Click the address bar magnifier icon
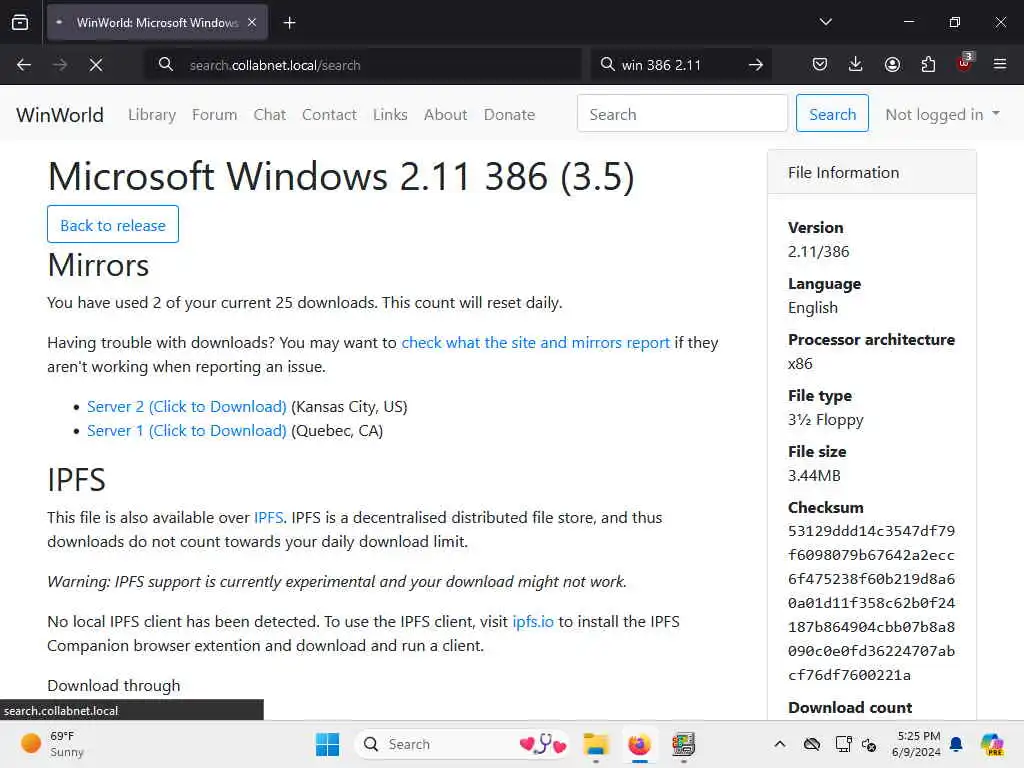 pos(166,64)
